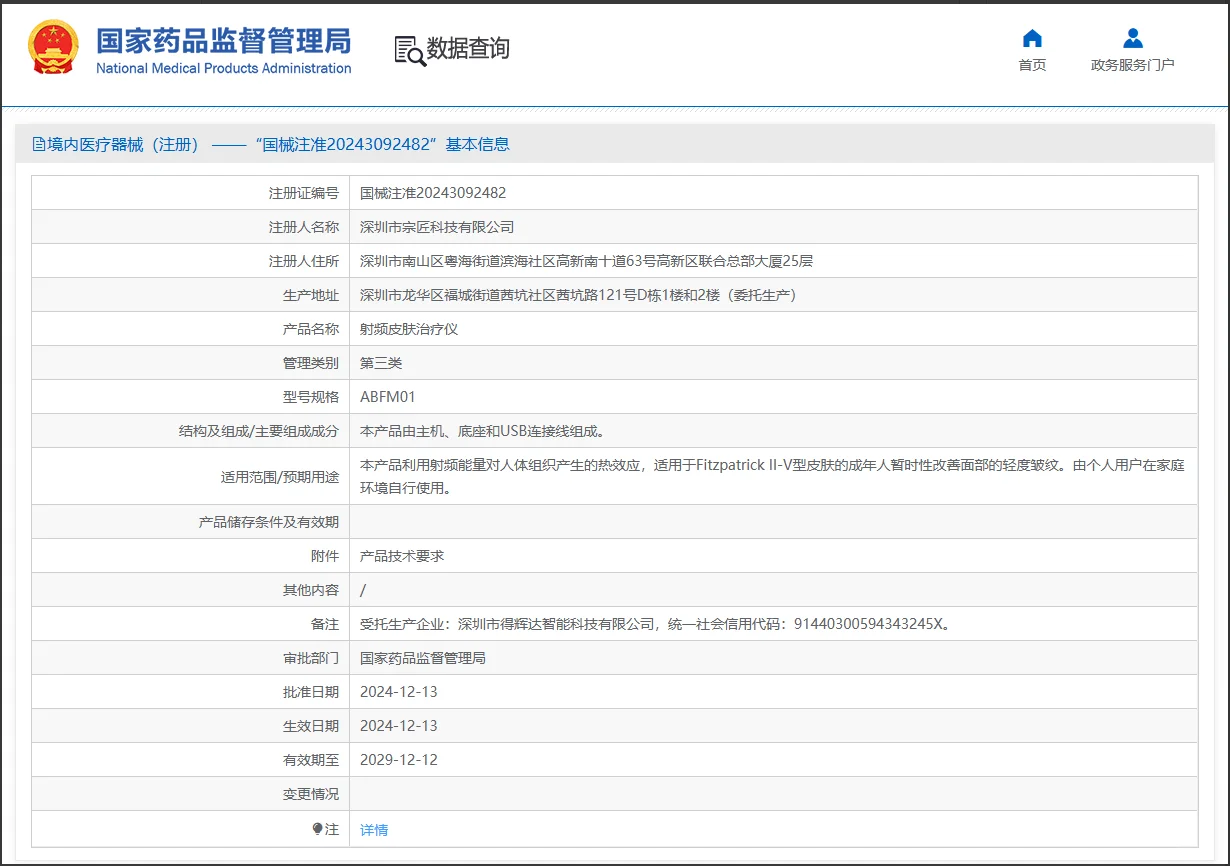Click the 首页 home icon

tap(1032, 38)
